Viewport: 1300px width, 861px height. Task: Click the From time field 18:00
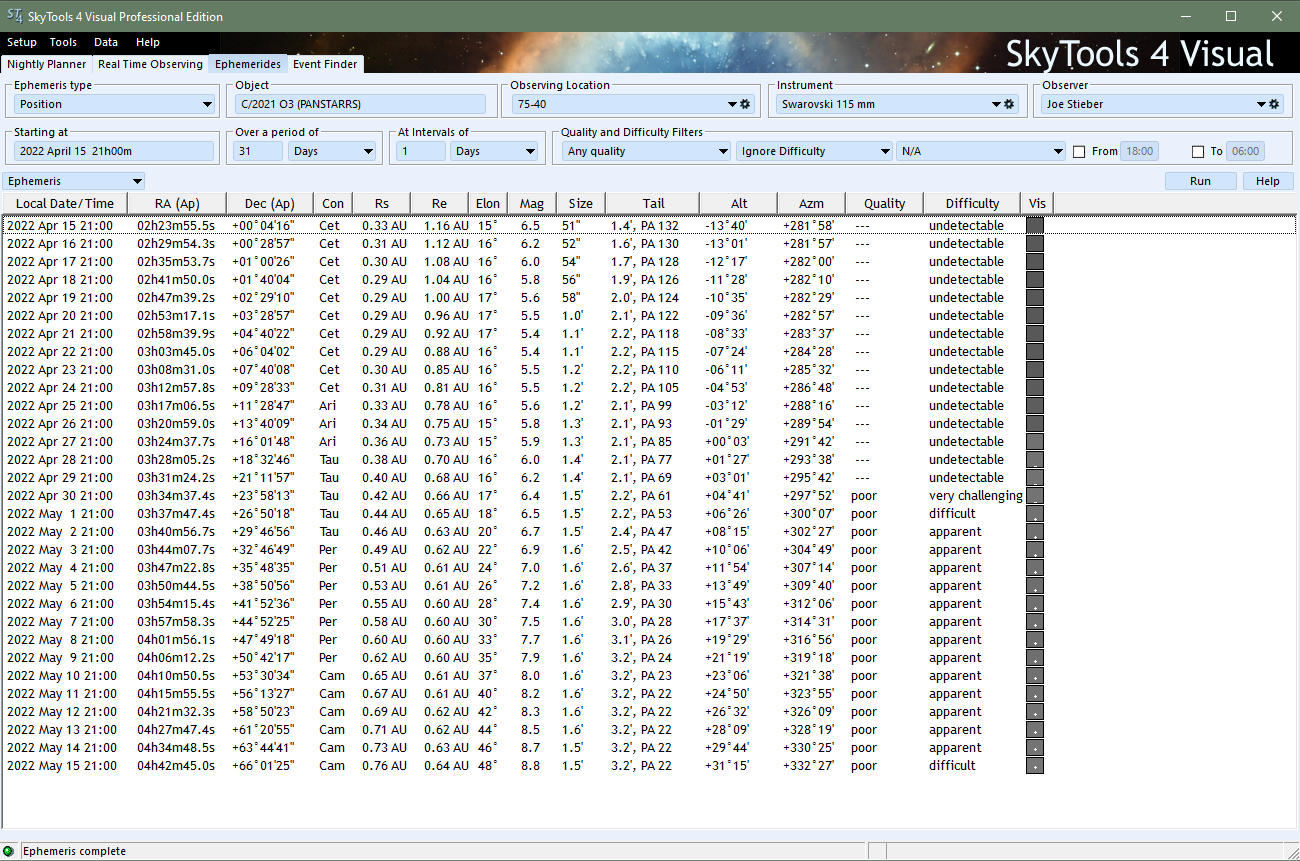[x=1140, y=152]
